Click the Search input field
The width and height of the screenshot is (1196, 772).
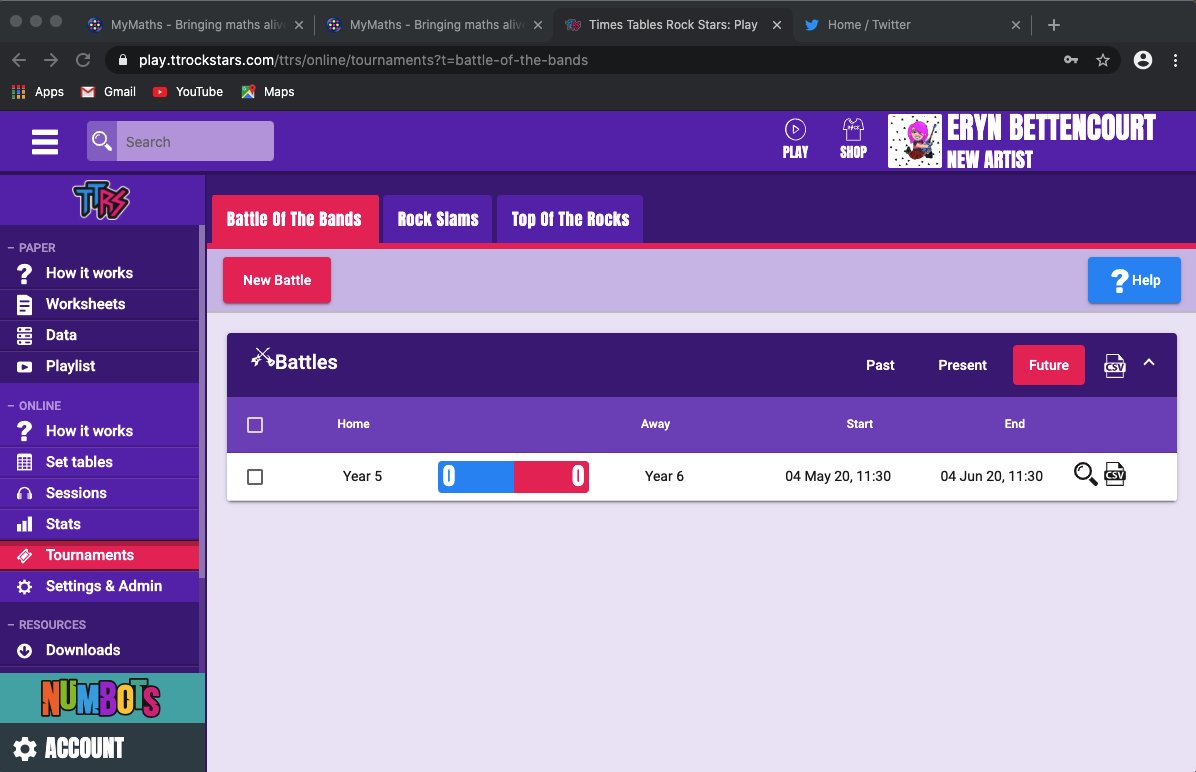[x=195, y=141]
